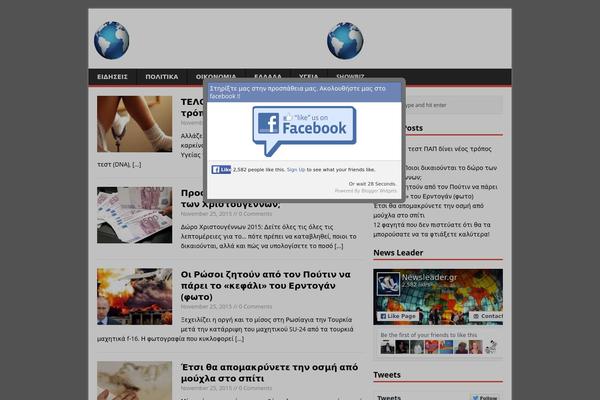This screenshot has width=600, height=400.
Task: Click the left globe logo in header
Action: pyautogui.click(x=111, y=40)
